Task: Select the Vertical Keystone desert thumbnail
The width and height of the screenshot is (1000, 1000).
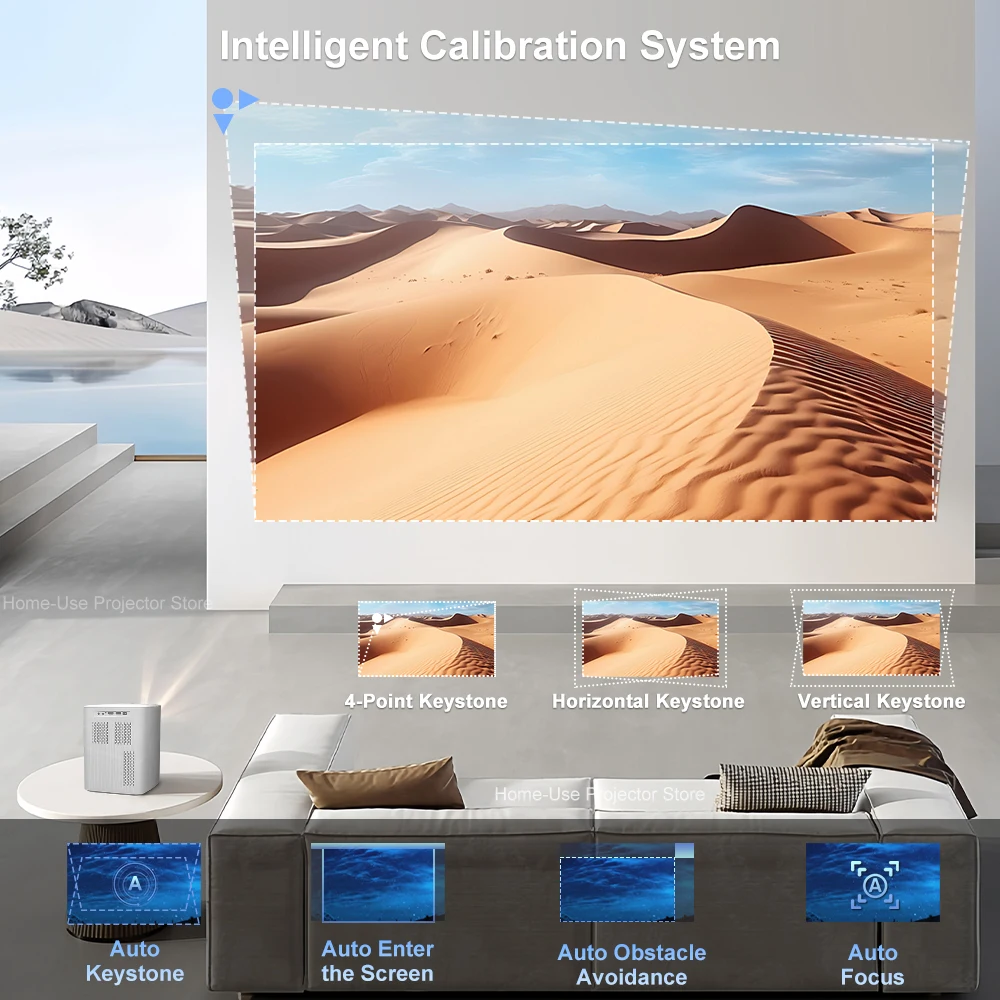Action: tap(872, 638)
